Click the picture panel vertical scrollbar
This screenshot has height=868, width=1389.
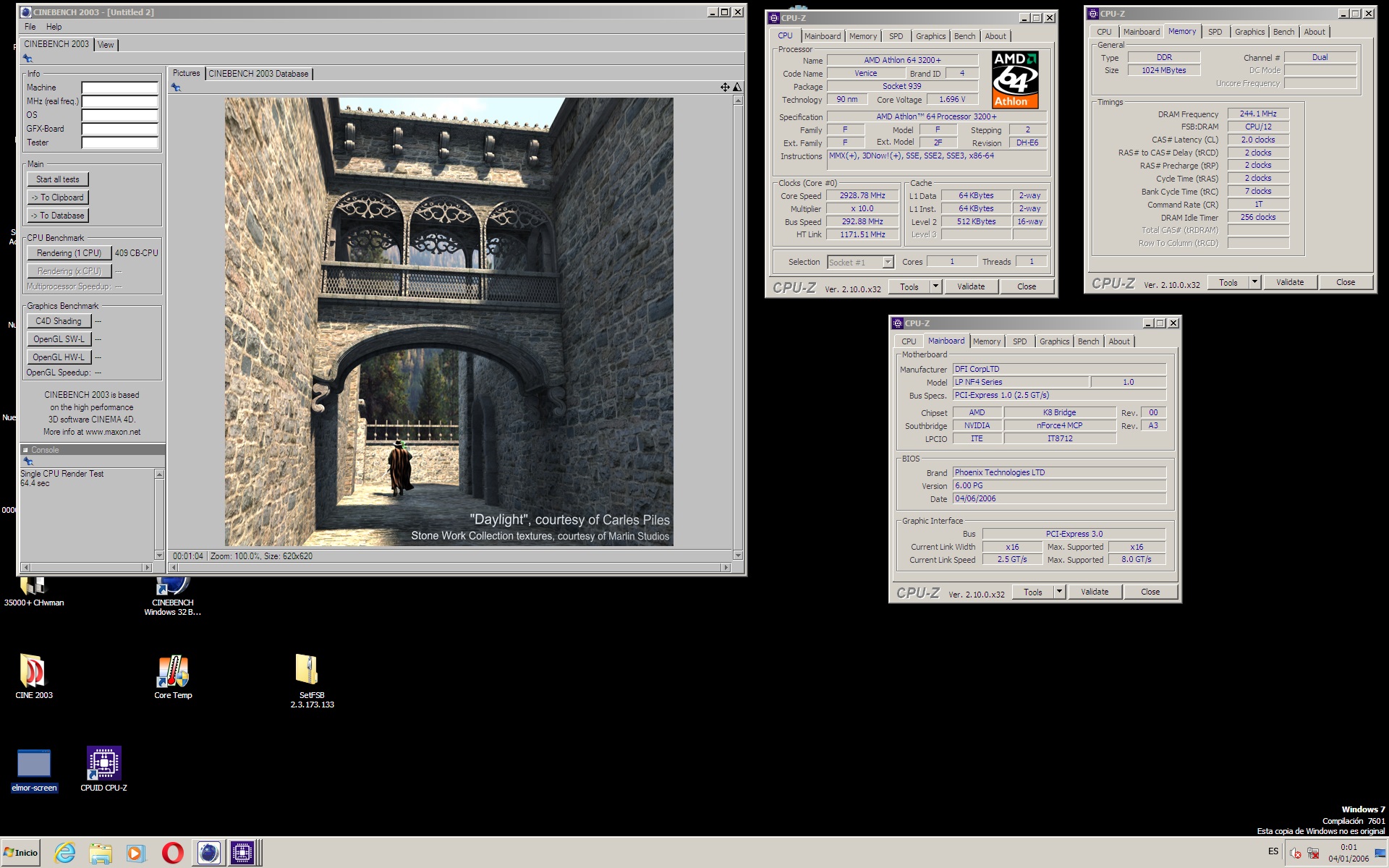click(x=738, y=328)
